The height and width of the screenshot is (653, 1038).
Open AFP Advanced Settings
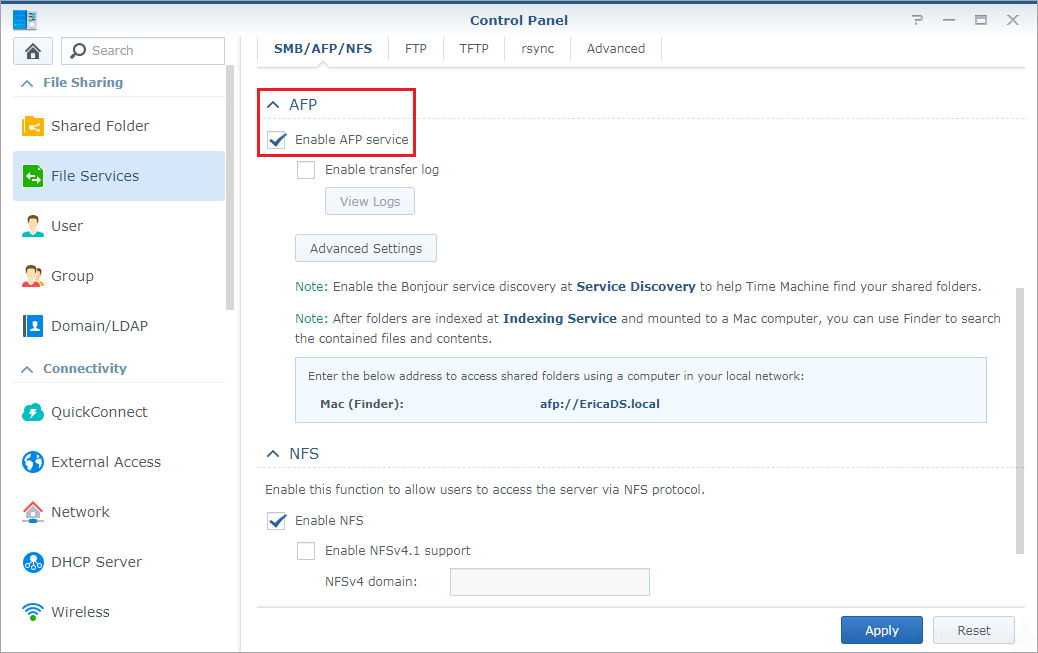366,248
